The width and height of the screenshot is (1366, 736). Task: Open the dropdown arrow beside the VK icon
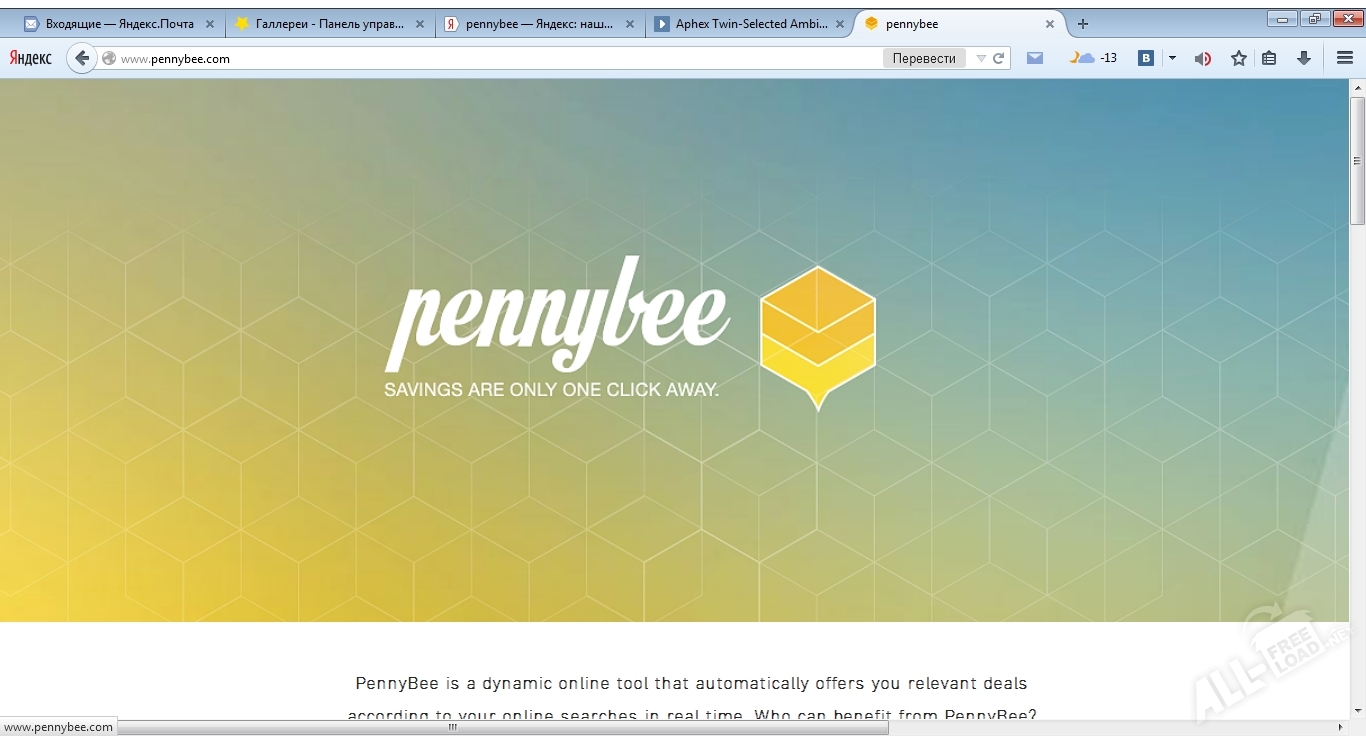pyautogui.click(x=1172, y=58)
